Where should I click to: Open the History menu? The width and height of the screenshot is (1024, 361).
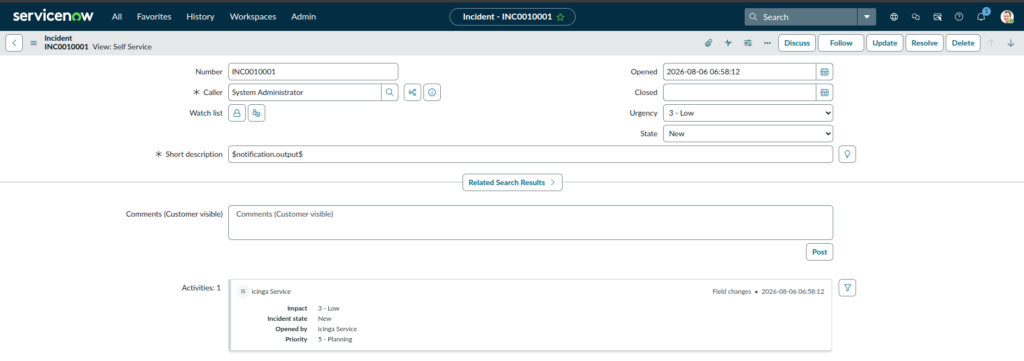tap(200, 17)
